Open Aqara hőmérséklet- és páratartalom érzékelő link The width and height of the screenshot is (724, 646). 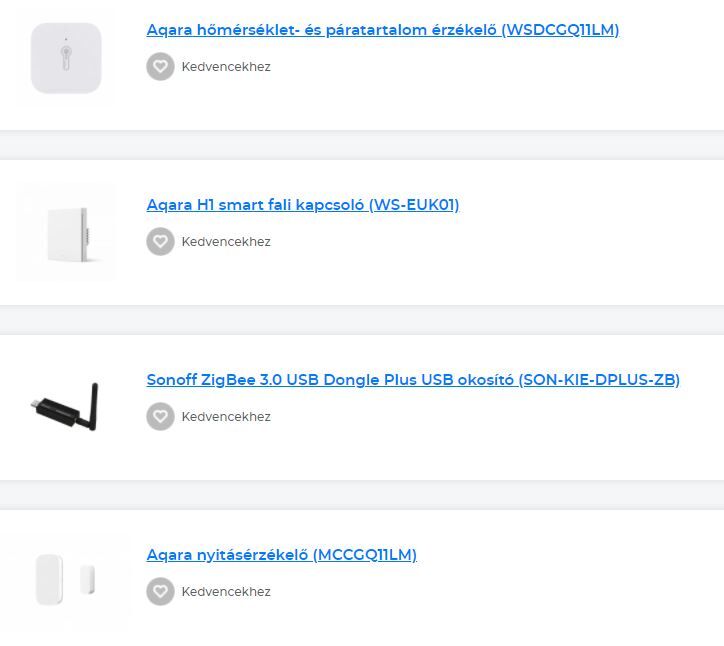tap(382, 30)
